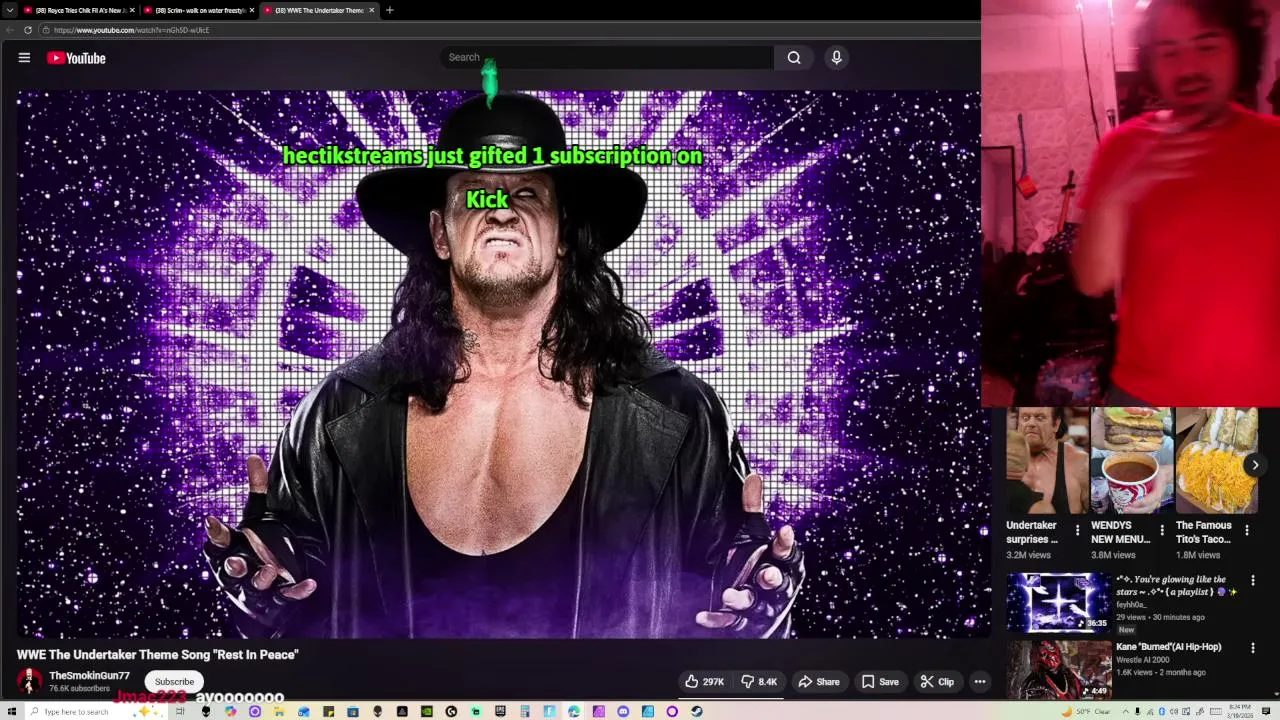
Task: Open Task View from taskbar
Action: (x=180, y=711)
